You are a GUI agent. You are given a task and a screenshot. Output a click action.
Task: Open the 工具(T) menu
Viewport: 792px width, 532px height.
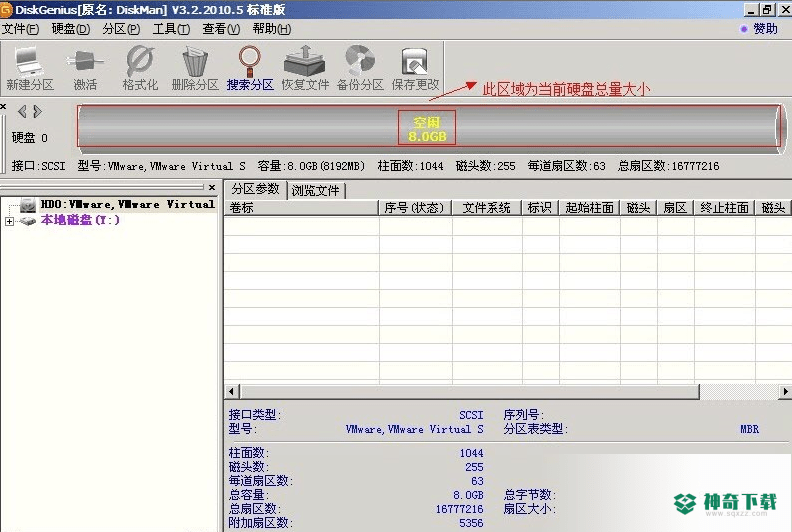coord(171,29)
